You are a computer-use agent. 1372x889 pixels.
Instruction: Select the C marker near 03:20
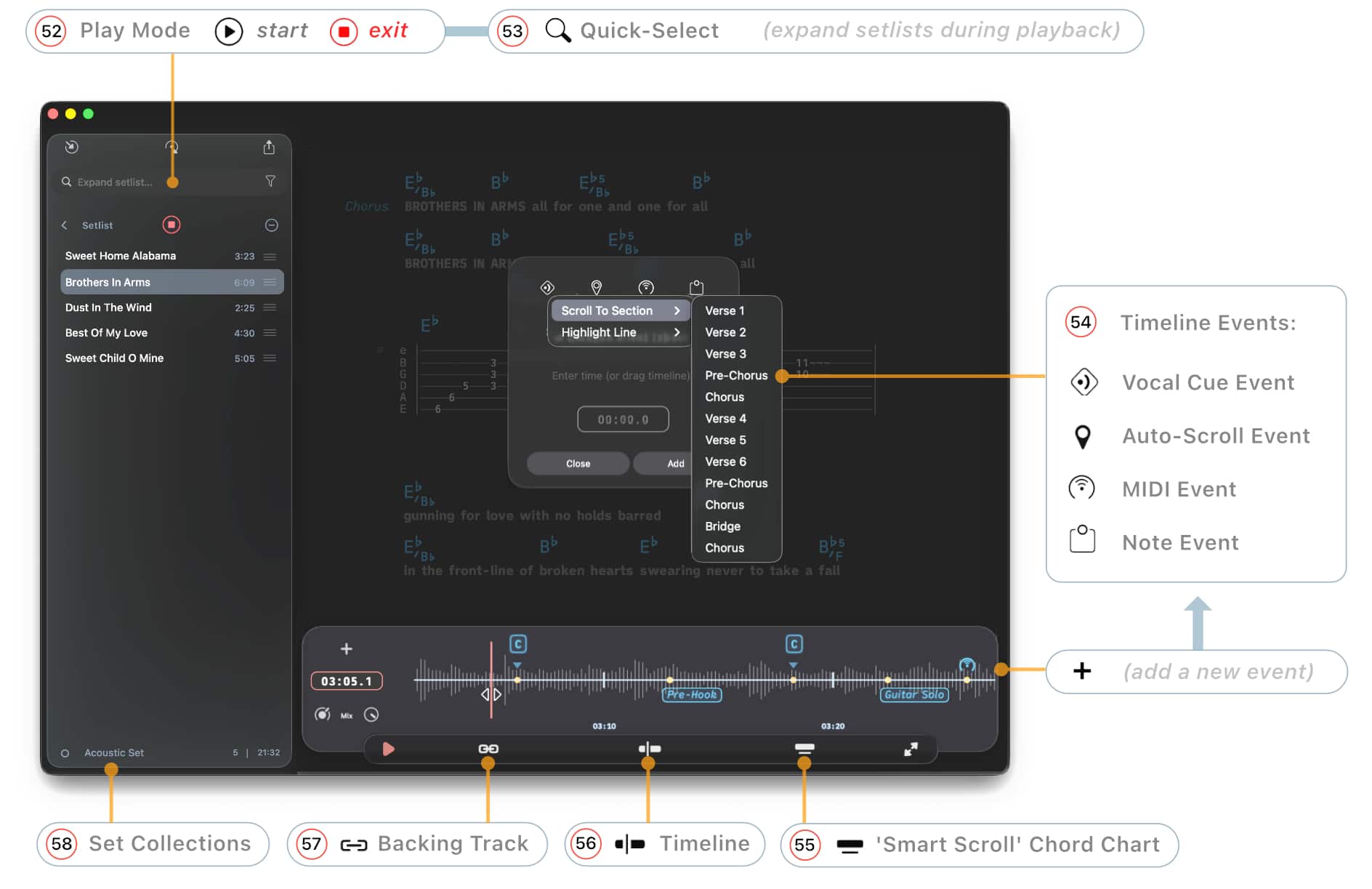tap(794, 644)
